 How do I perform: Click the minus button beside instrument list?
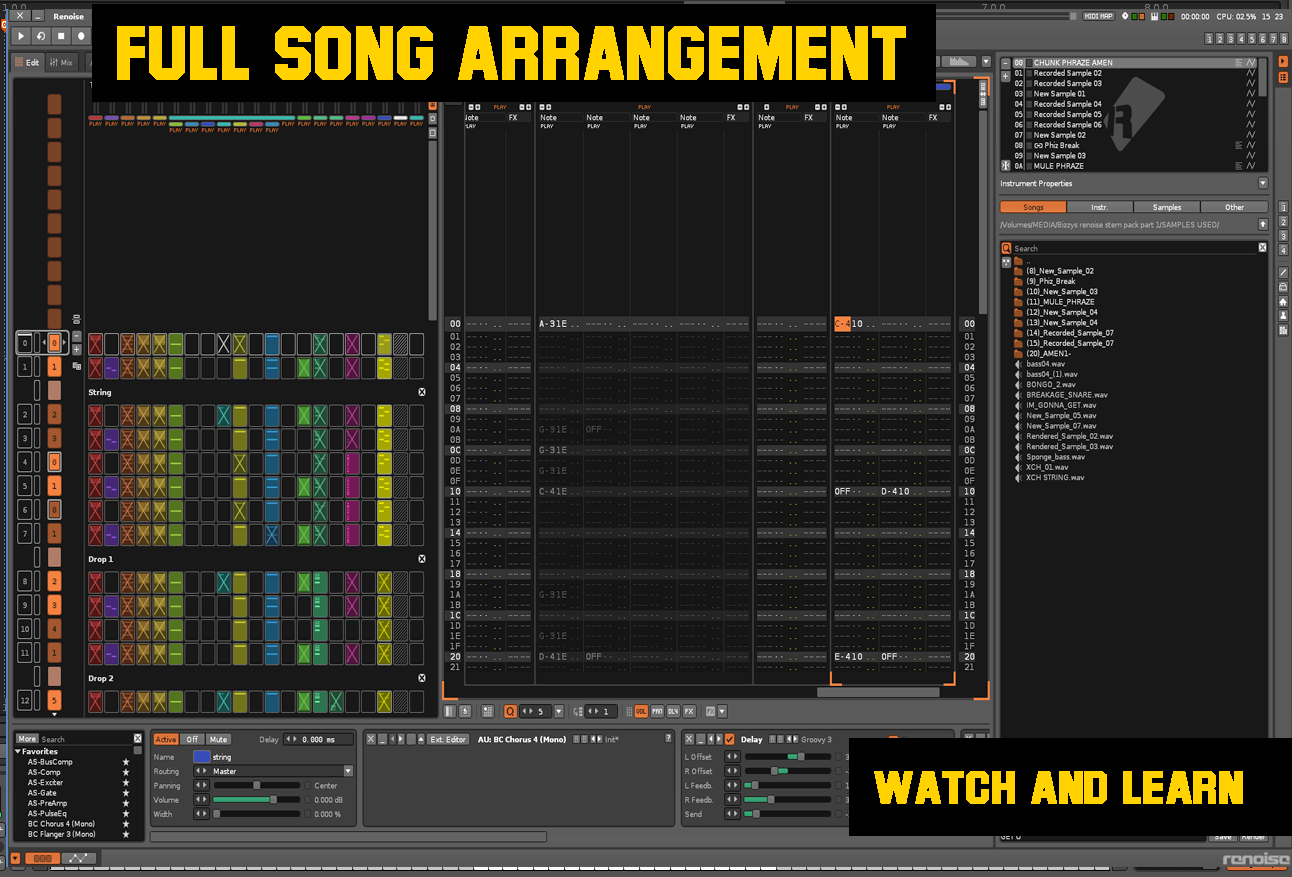(x=1005, y=63)
